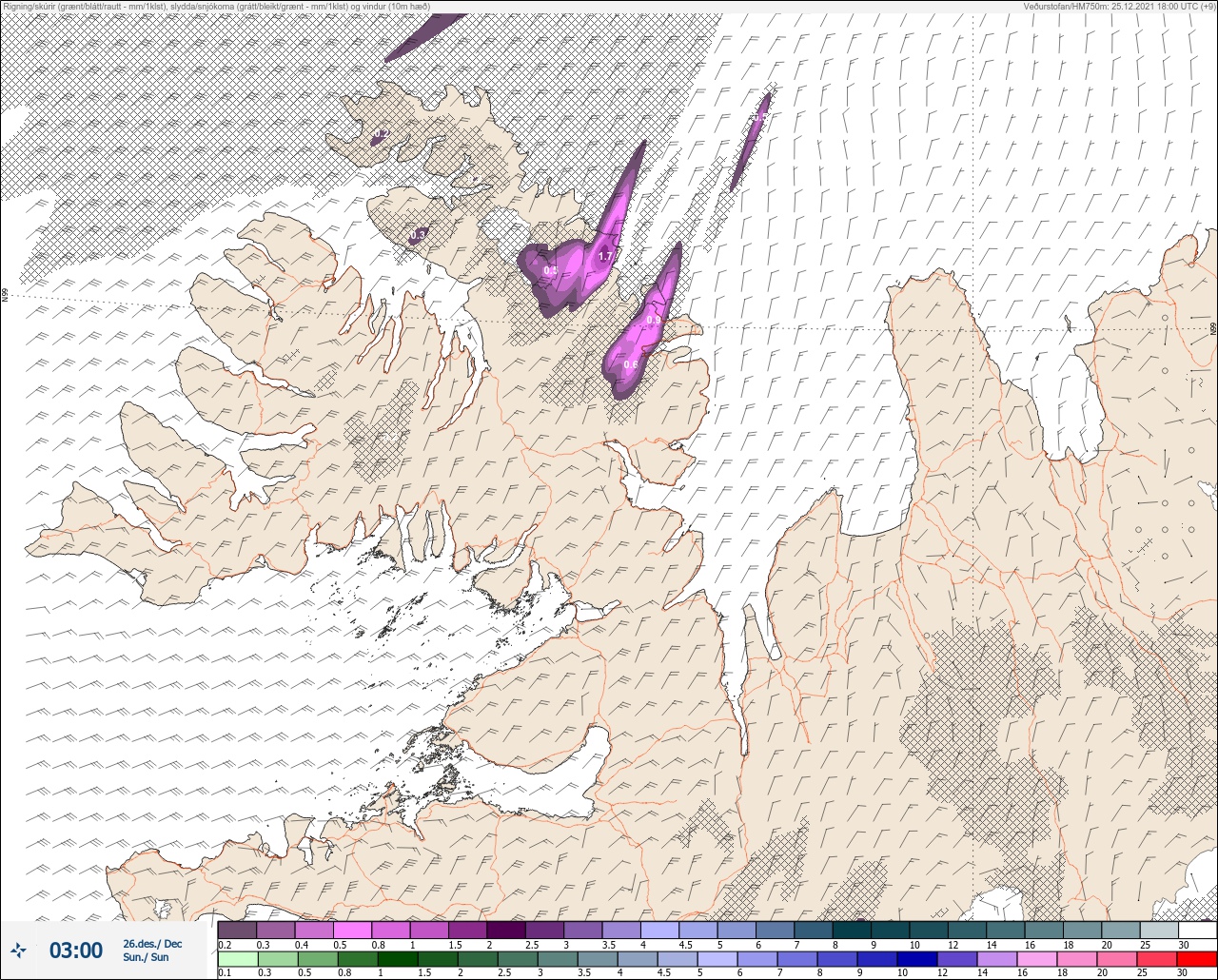This screenshot has width=1218, height=980.
Task: Click the N99 label on right edge
Action: point(1213,328)
